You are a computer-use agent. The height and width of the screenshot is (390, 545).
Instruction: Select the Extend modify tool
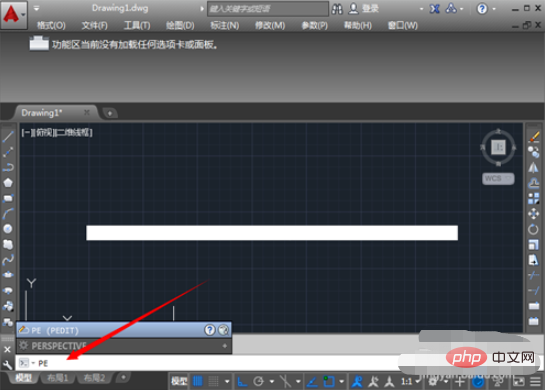pyautogui.click(x=534, y=290)
